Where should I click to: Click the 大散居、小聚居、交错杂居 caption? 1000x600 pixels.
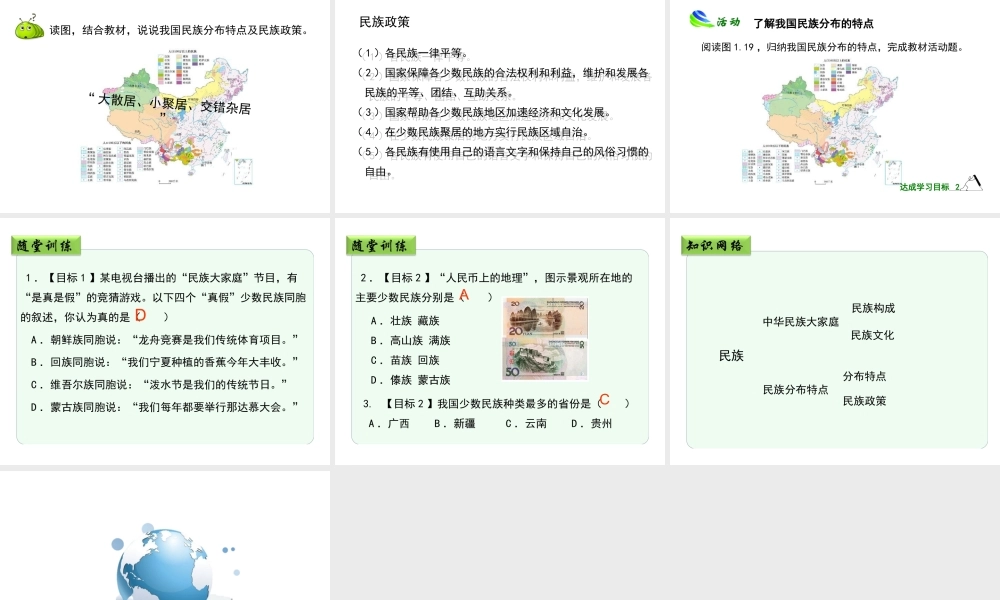pyautogui.click(x=170, y=104)
